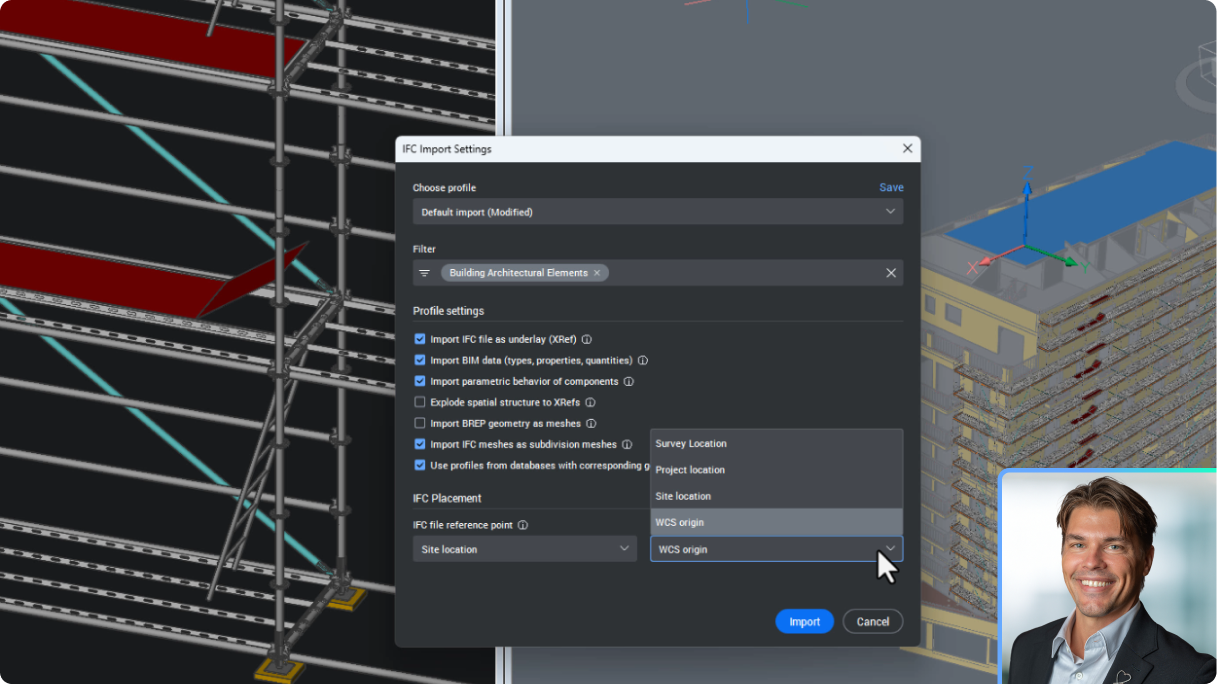Select Survey Location from the list

[690, 443]
